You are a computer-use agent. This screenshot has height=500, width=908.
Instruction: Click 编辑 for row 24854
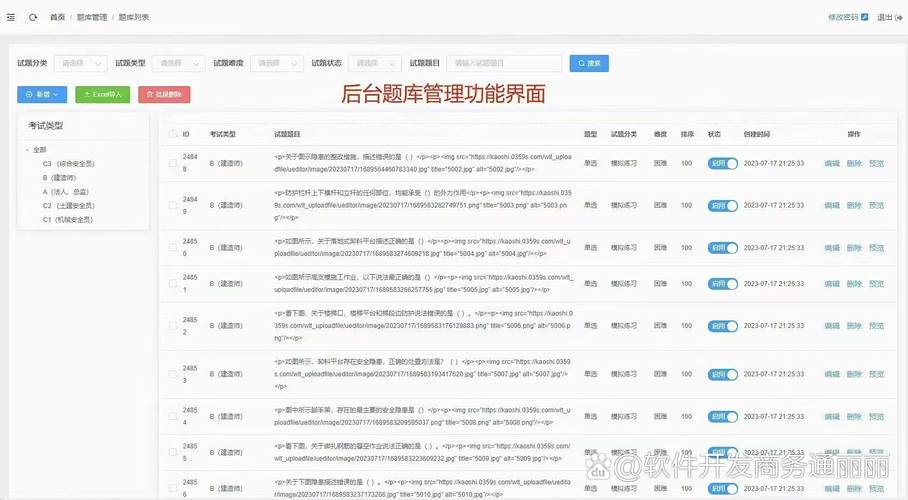(832, 417)
